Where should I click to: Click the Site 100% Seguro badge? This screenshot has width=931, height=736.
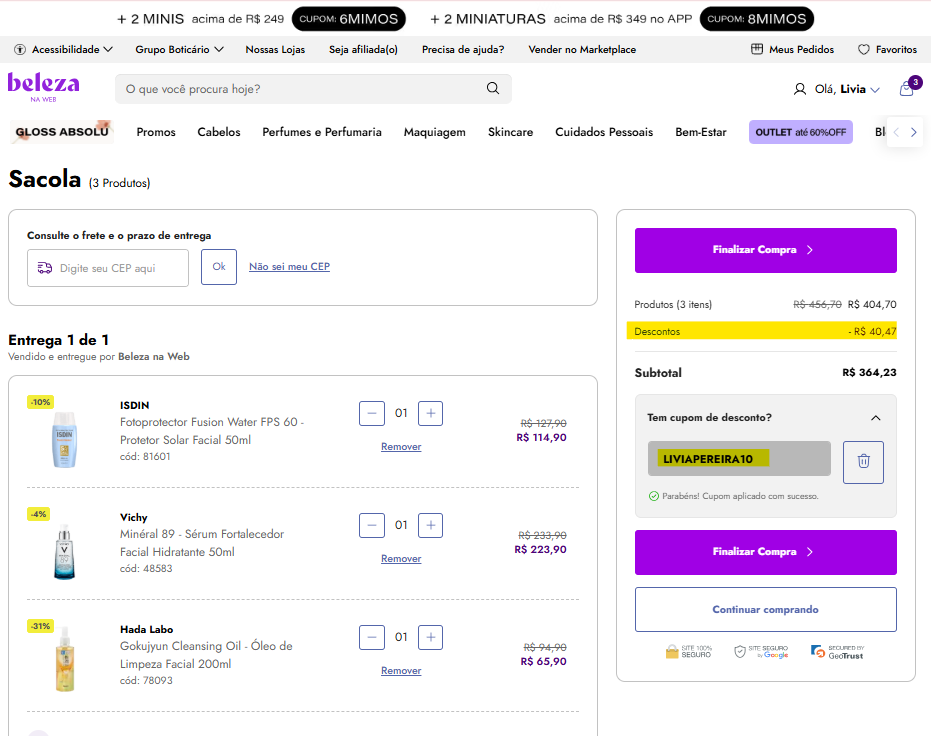point(689,652)
